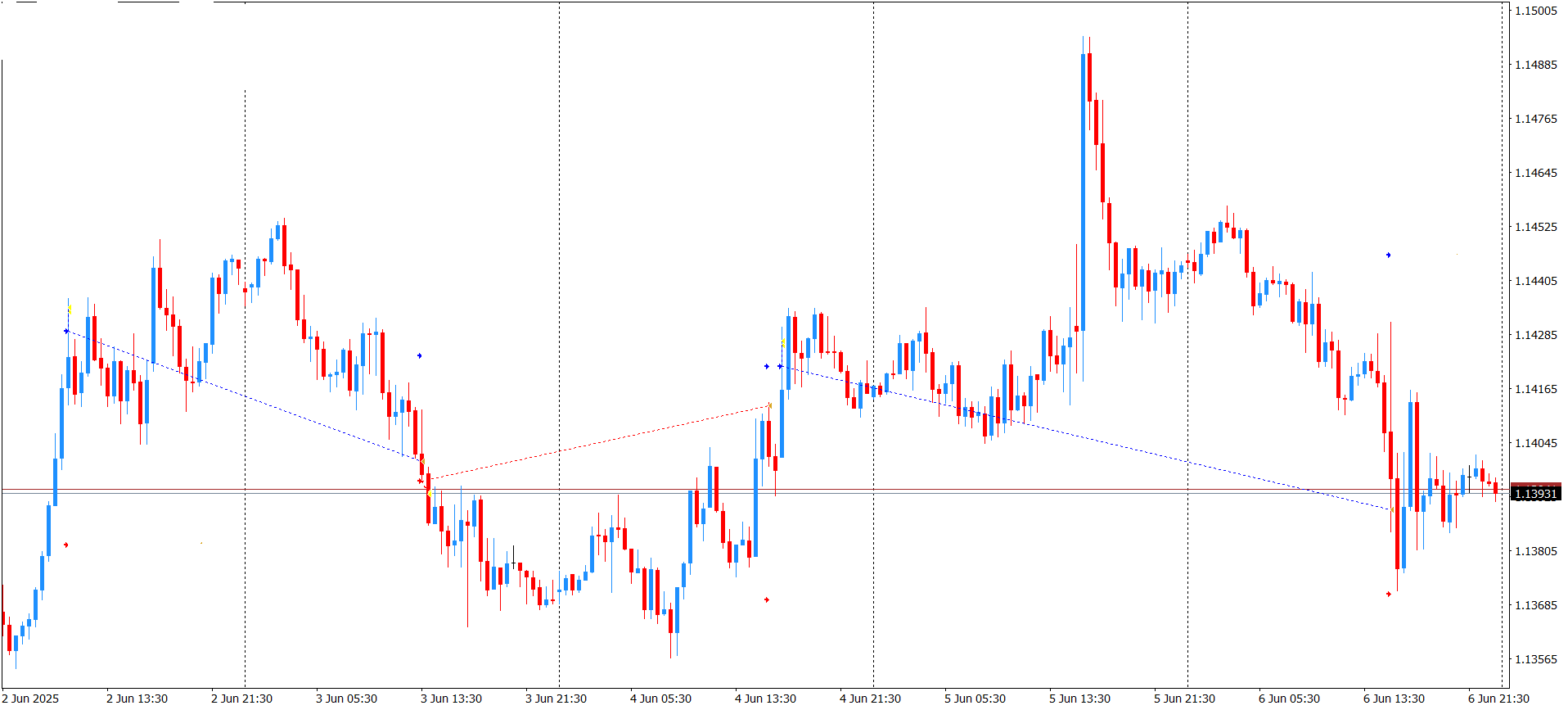Click the '5 Jun 21:30' time label
Screen dimensions: 1568x710
[1185, 699]
